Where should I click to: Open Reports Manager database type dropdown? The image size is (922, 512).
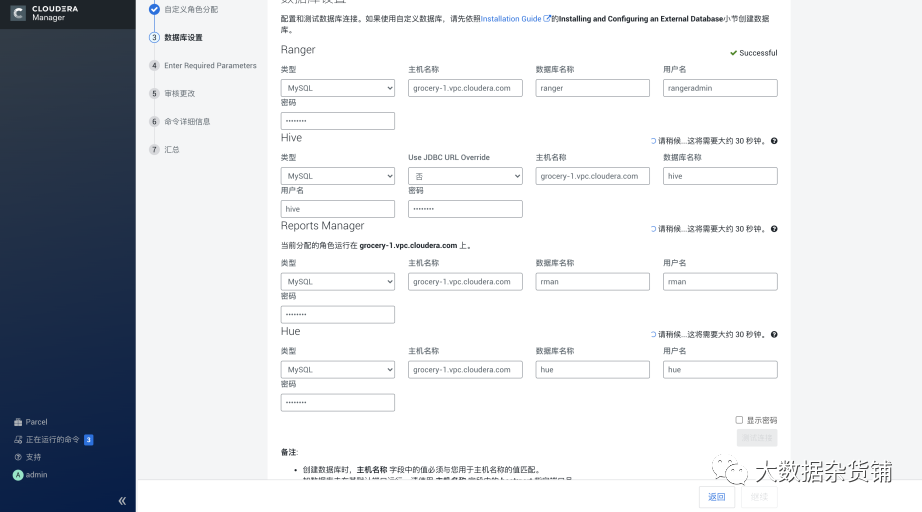tap(338, 282)
